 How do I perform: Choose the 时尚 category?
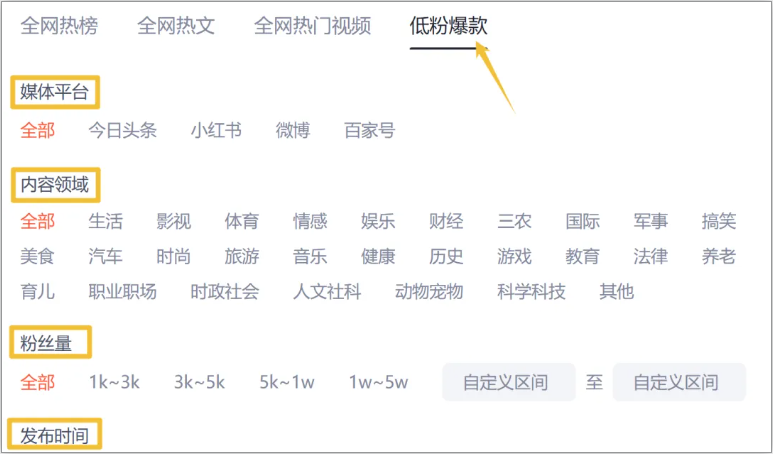(174, 257)
